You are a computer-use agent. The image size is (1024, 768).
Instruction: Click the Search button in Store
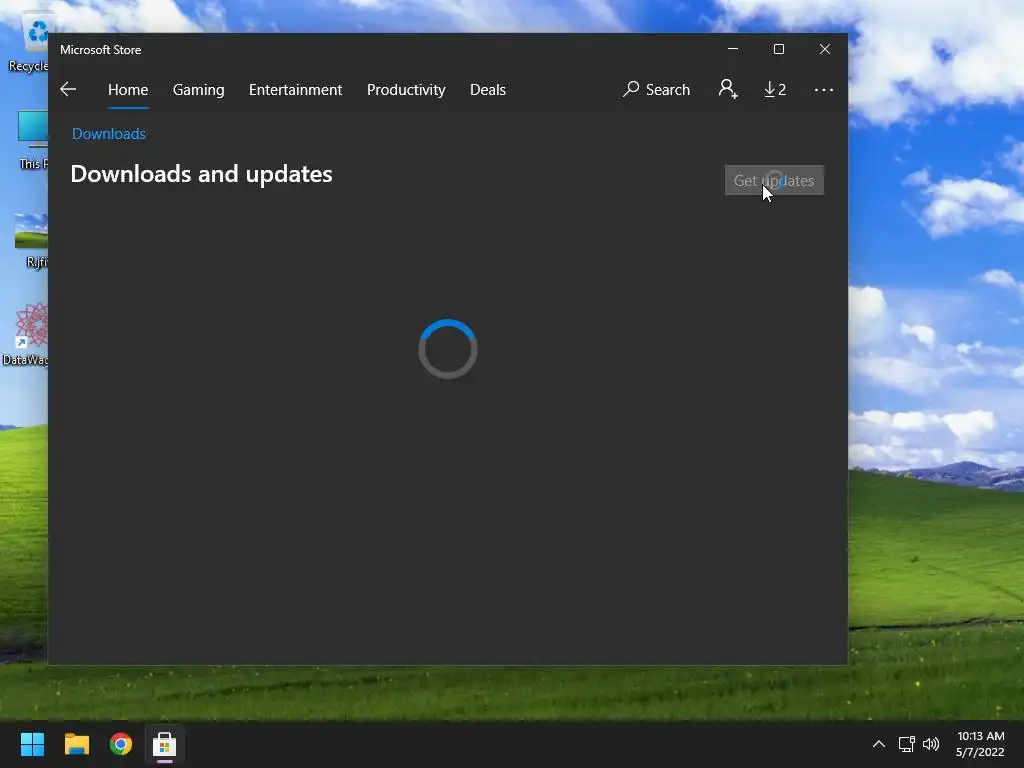[x=656, y=89]
